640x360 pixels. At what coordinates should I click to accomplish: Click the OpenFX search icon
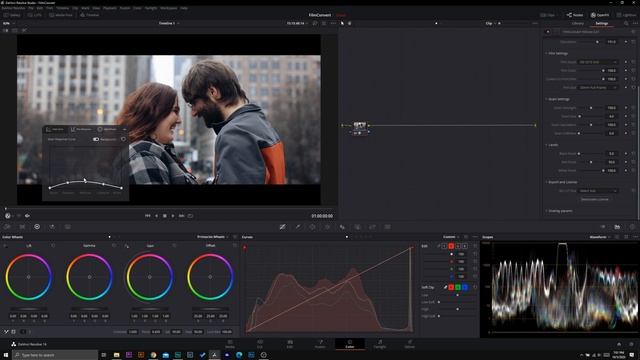626,23
